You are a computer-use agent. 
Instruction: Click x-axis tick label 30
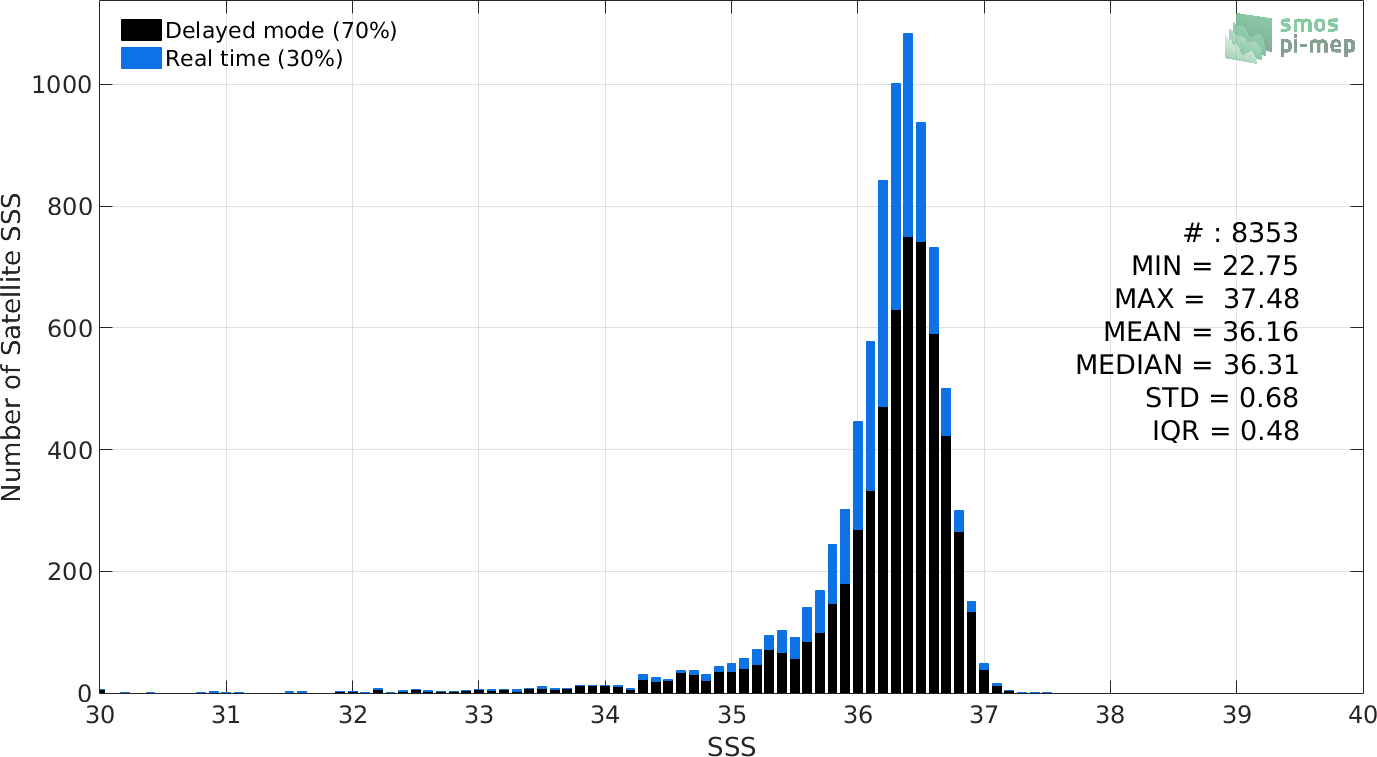click(100, 715)
